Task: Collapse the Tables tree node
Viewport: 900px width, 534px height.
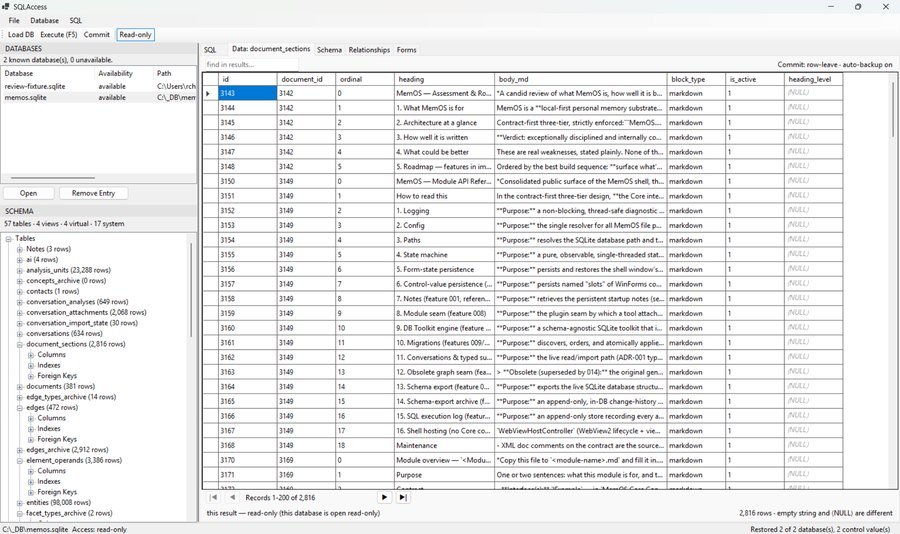Action: [9, 239]
